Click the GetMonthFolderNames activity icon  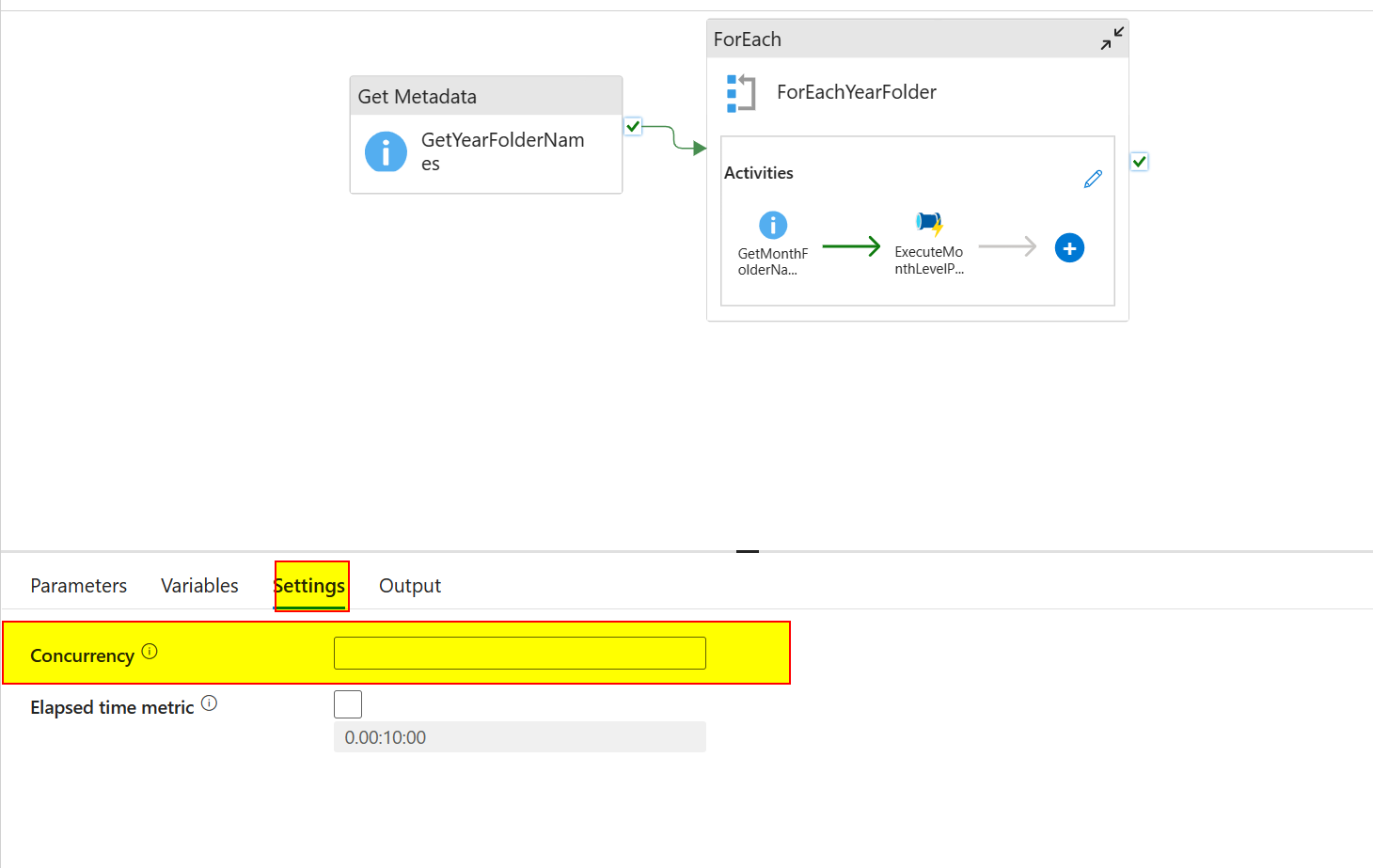[772, 226]
